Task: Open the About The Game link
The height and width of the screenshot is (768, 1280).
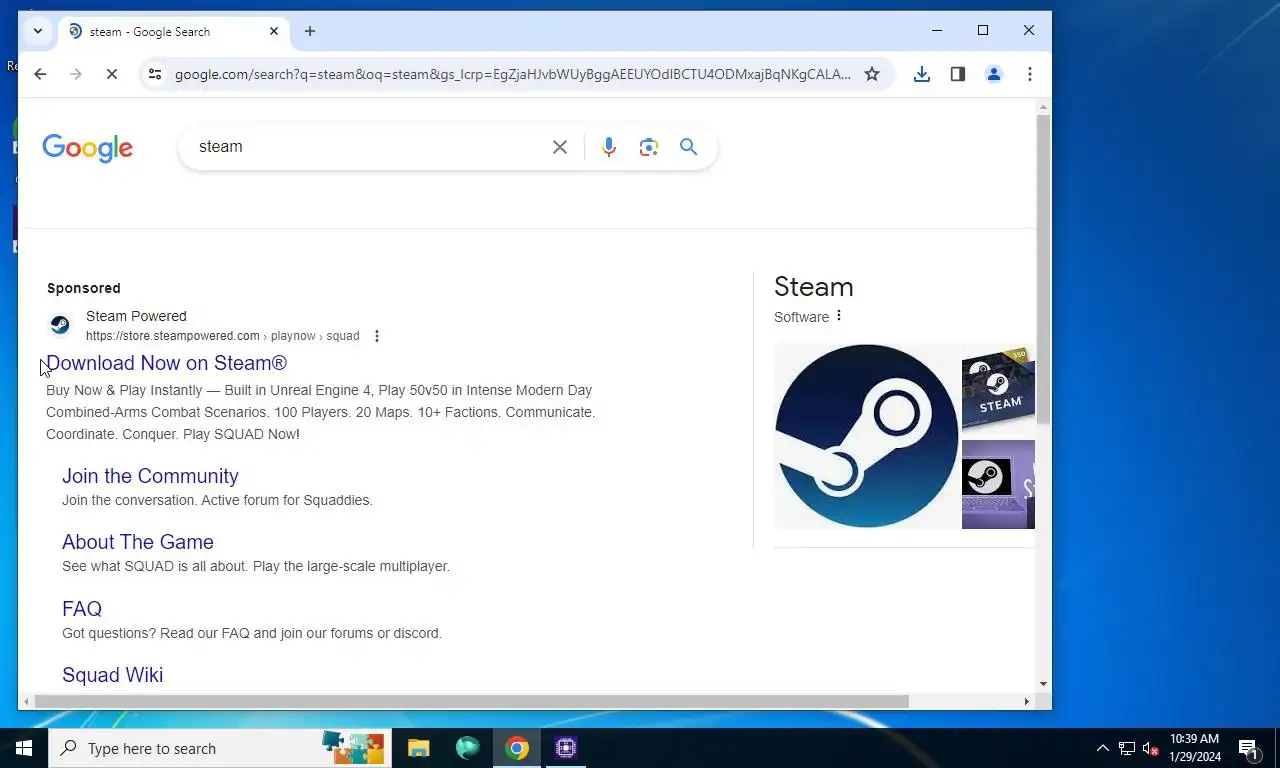Action: click(x=138, y=542)
